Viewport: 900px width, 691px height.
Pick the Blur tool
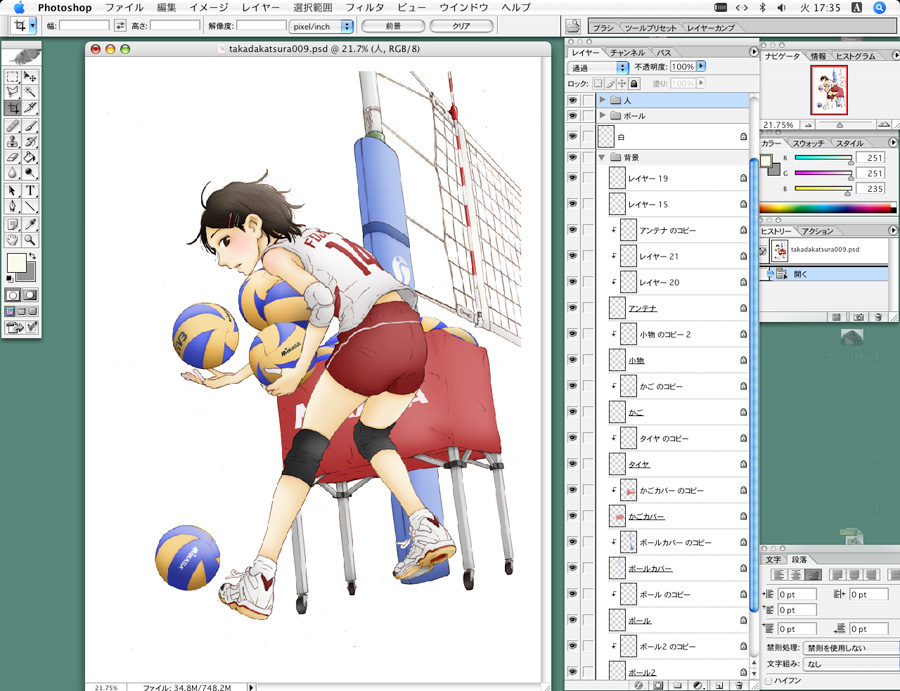13,172
